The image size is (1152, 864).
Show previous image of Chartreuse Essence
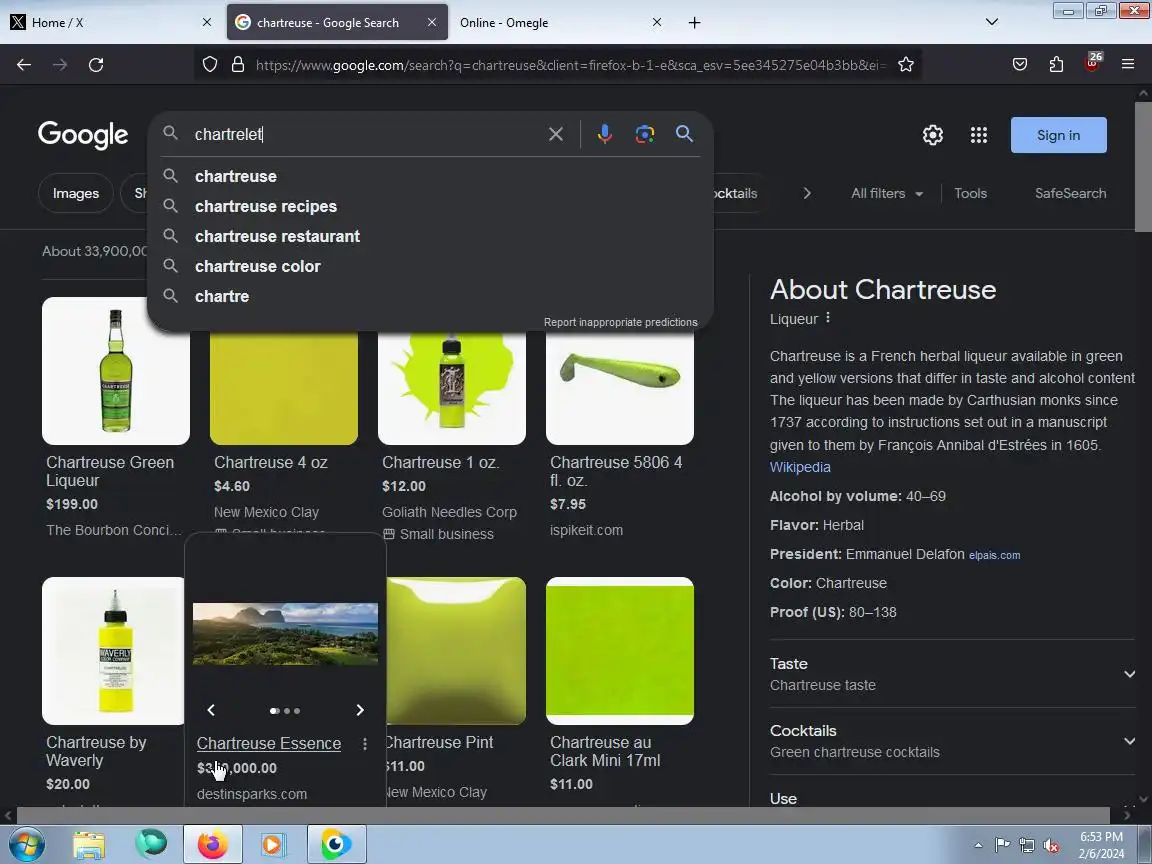(211, 710)
